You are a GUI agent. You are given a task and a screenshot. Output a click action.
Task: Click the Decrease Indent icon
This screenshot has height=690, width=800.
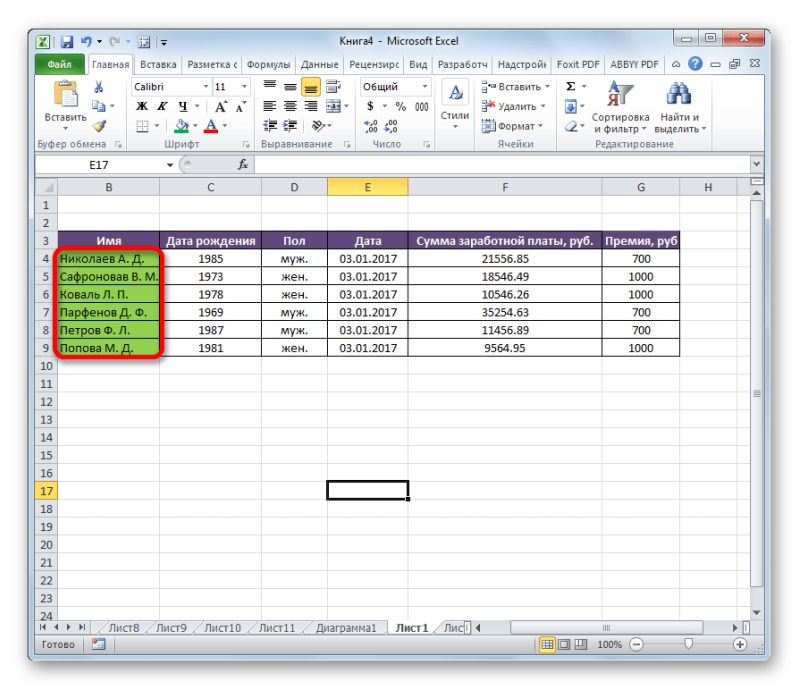tap(270, 126)
